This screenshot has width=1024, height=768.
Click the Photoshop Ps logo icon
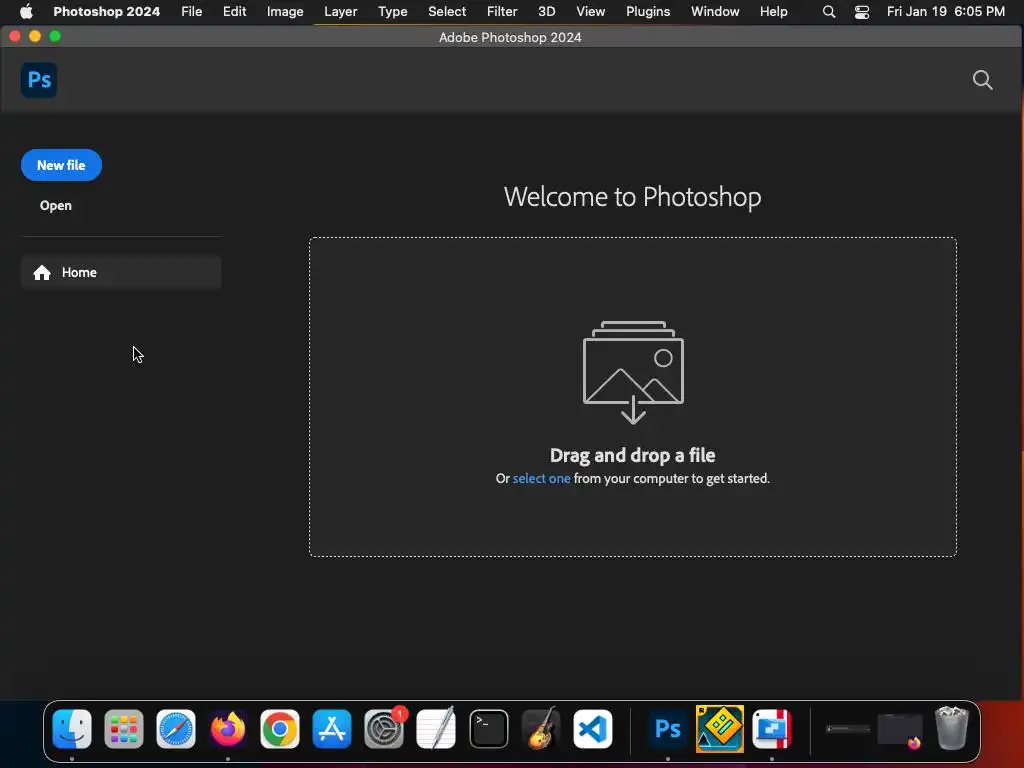(x=39, y=80)
